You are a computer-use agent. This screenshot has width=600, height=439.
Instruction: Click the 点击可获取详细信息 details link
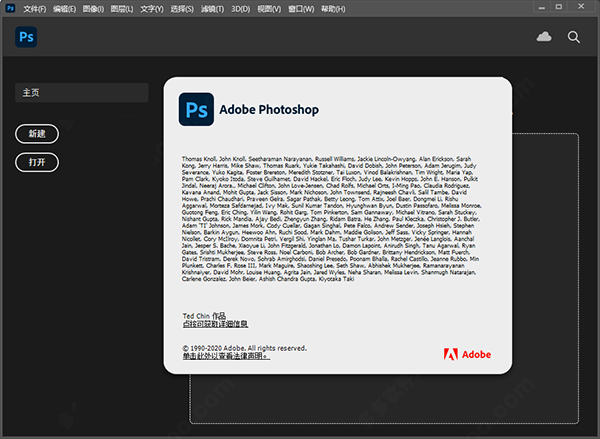208,324
